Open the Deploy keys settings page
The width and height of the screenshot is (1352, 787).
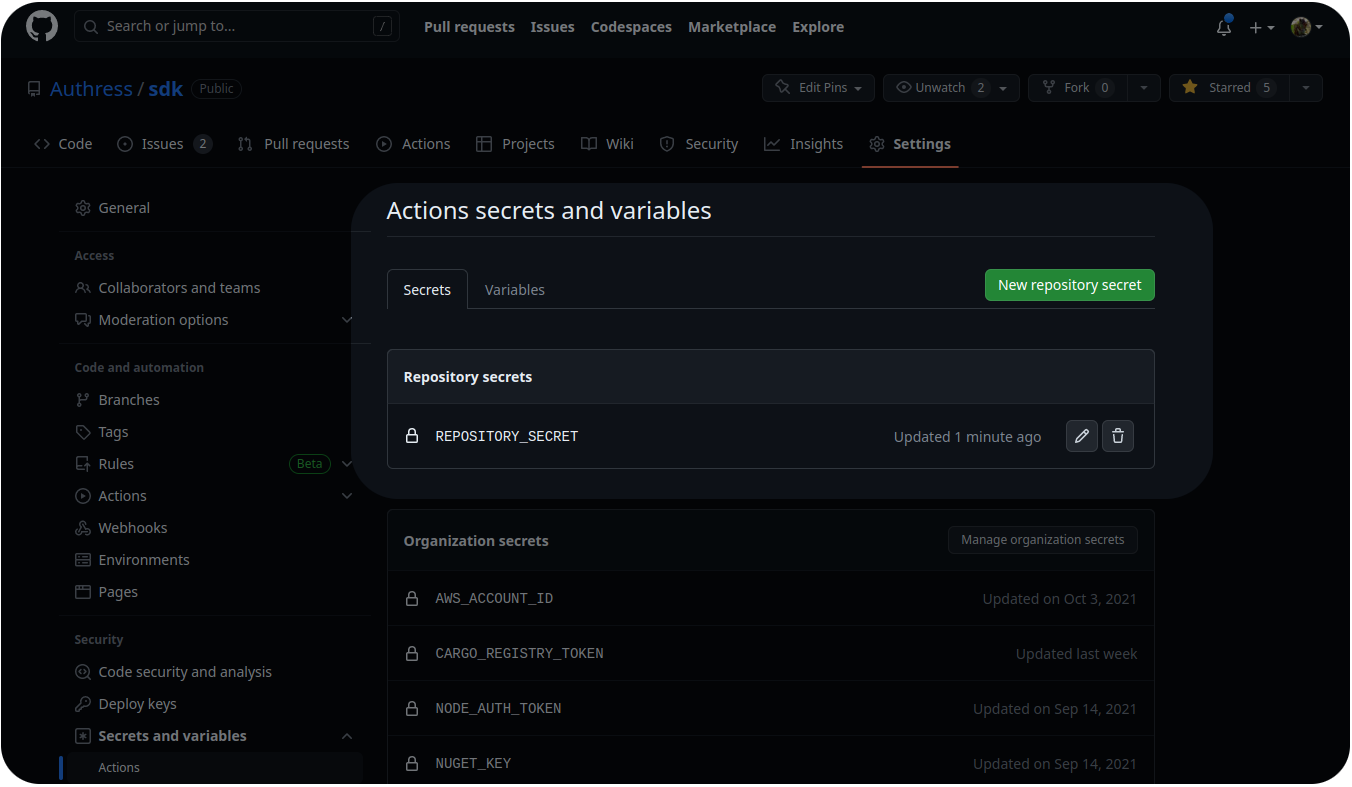135,703
